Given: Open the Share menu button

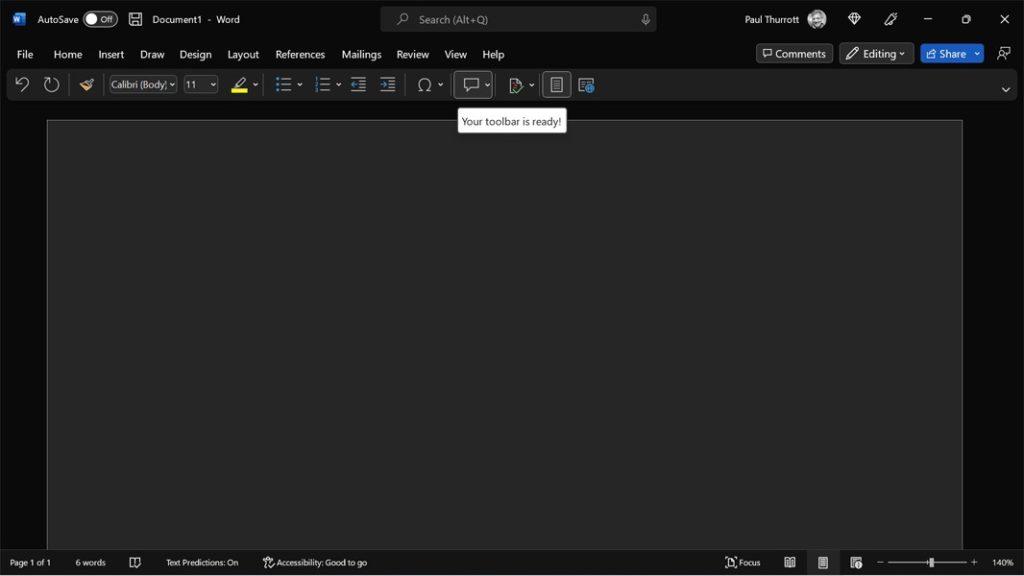Looking at the screenshot, I should [951, 53].
